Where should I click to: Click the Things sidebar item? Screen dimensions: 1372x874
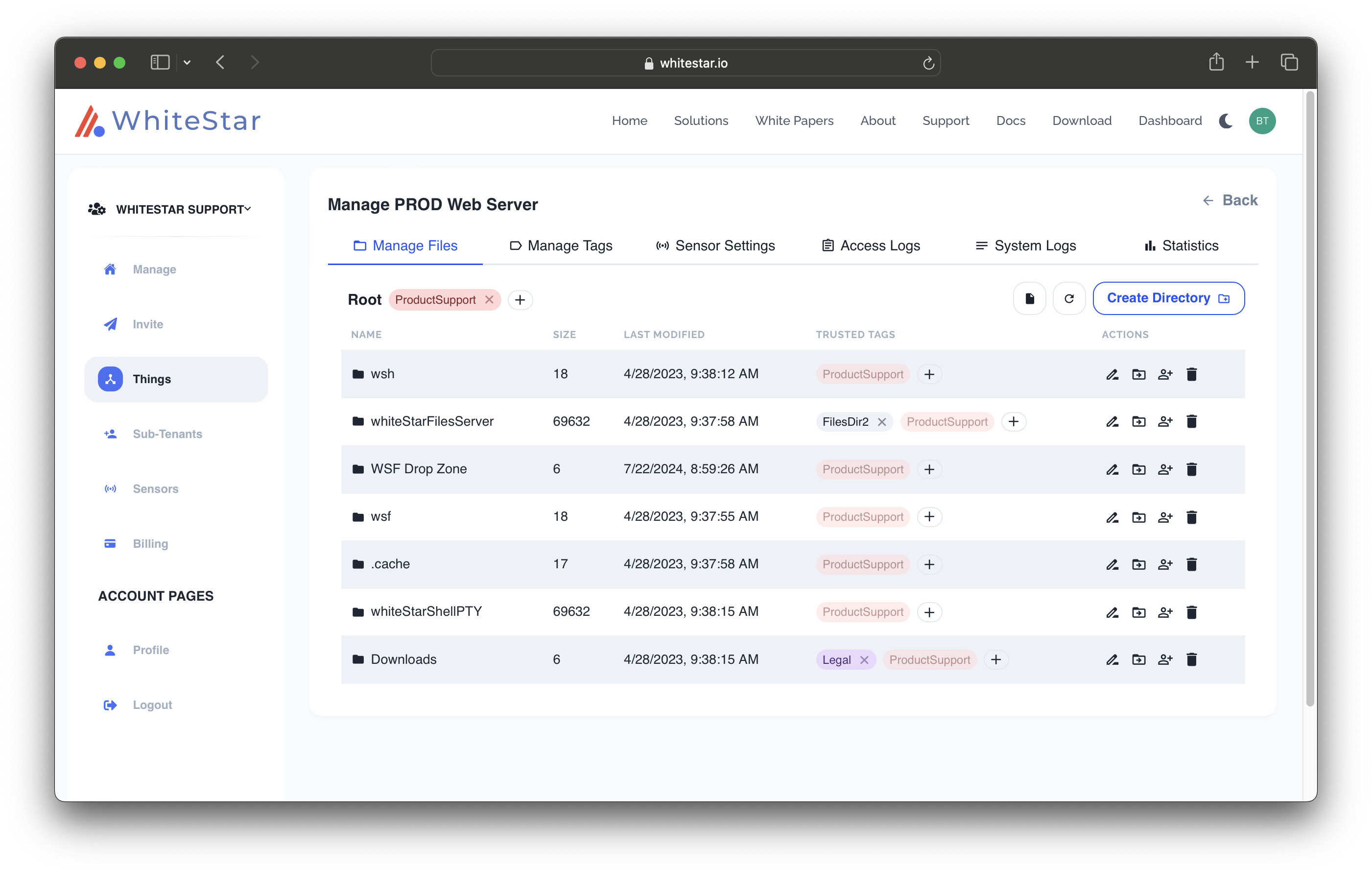click(x=176, y=379)
